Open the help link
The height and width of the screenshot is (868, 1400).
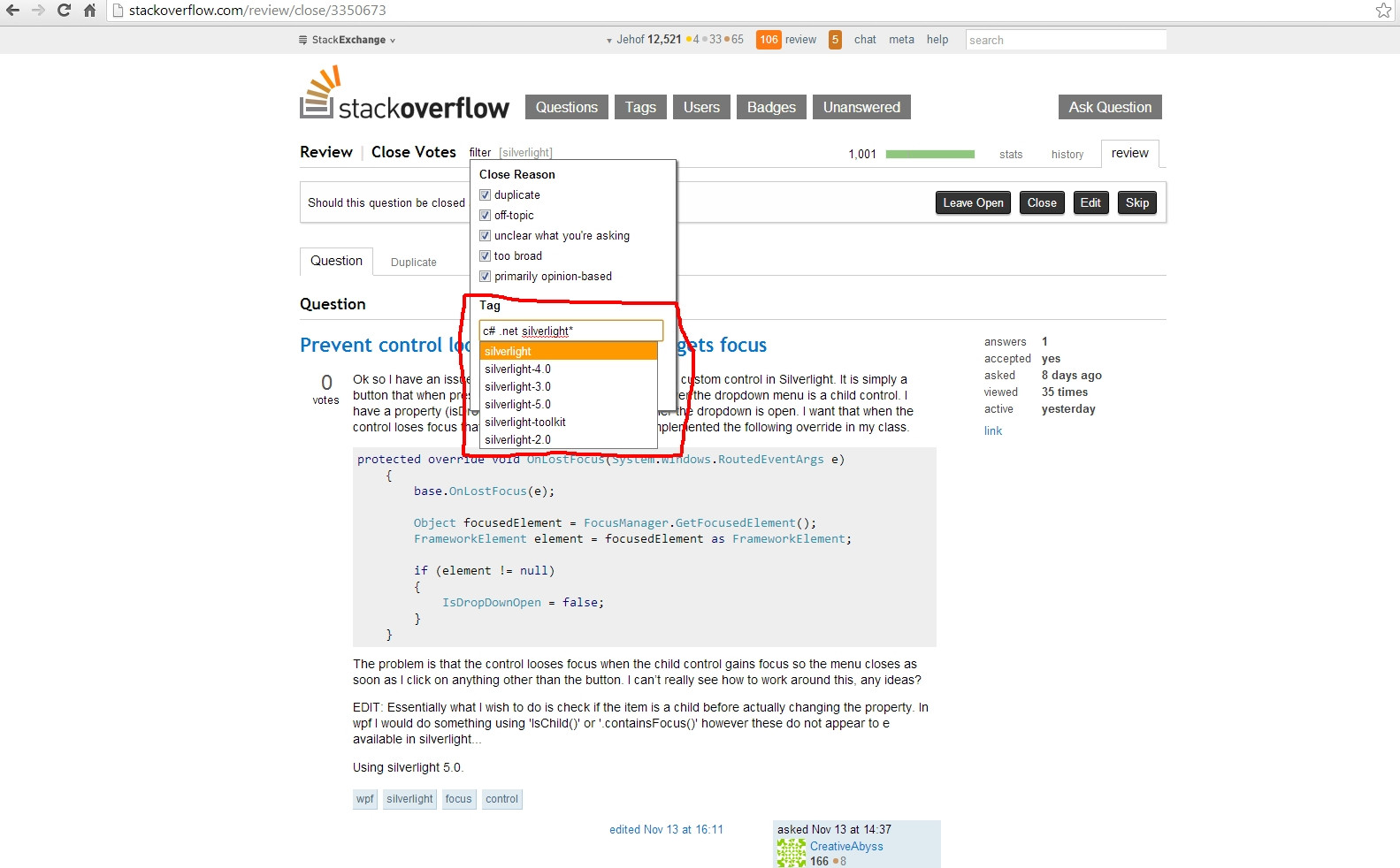tap(937, 40)
